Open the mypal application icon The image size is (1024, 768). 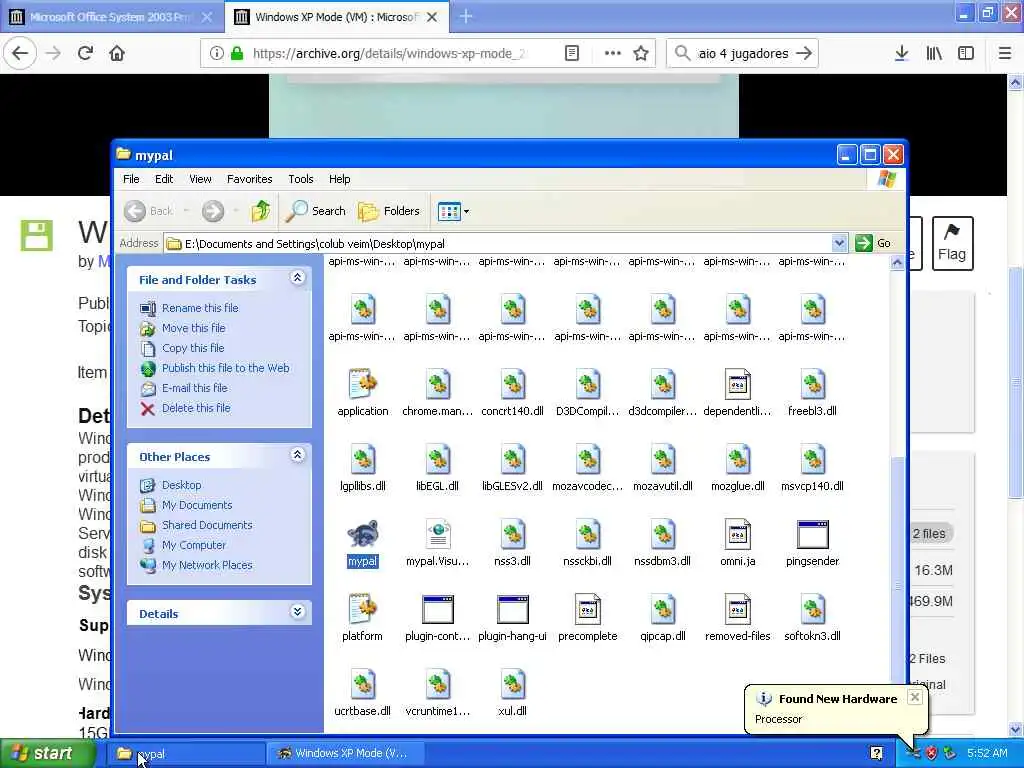[x=362, y=535]
